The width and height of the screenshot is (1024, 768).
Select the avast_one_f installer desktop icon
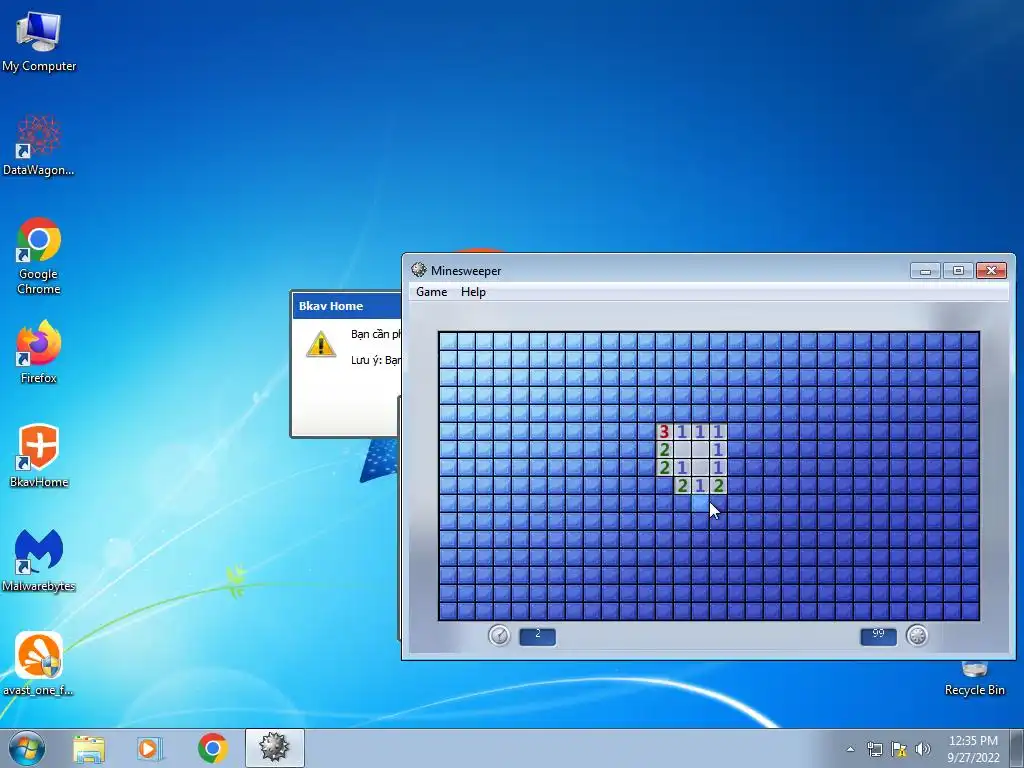pos(39,664)
